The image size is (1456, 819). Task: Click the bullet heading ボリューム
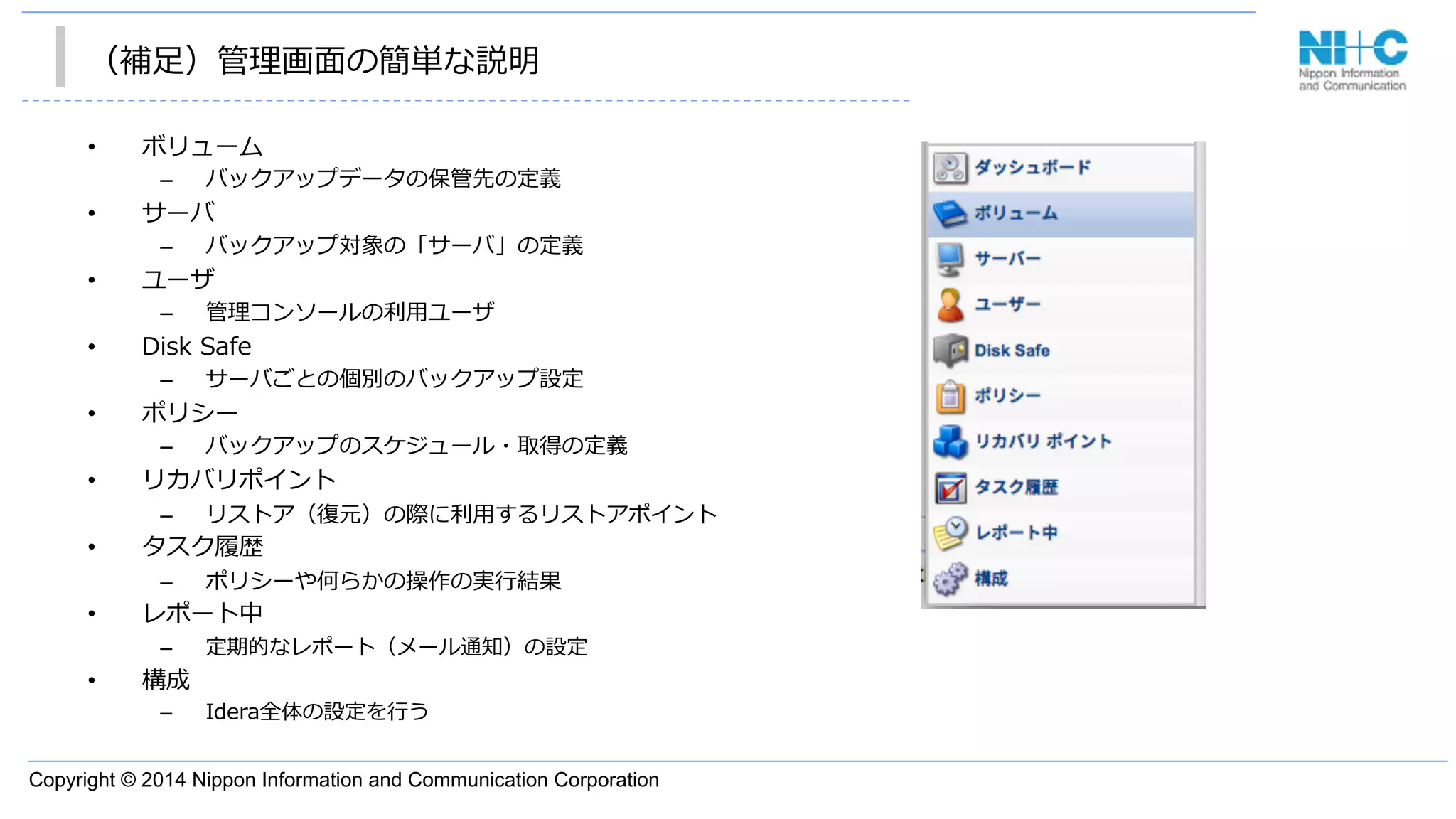[203, 146]
